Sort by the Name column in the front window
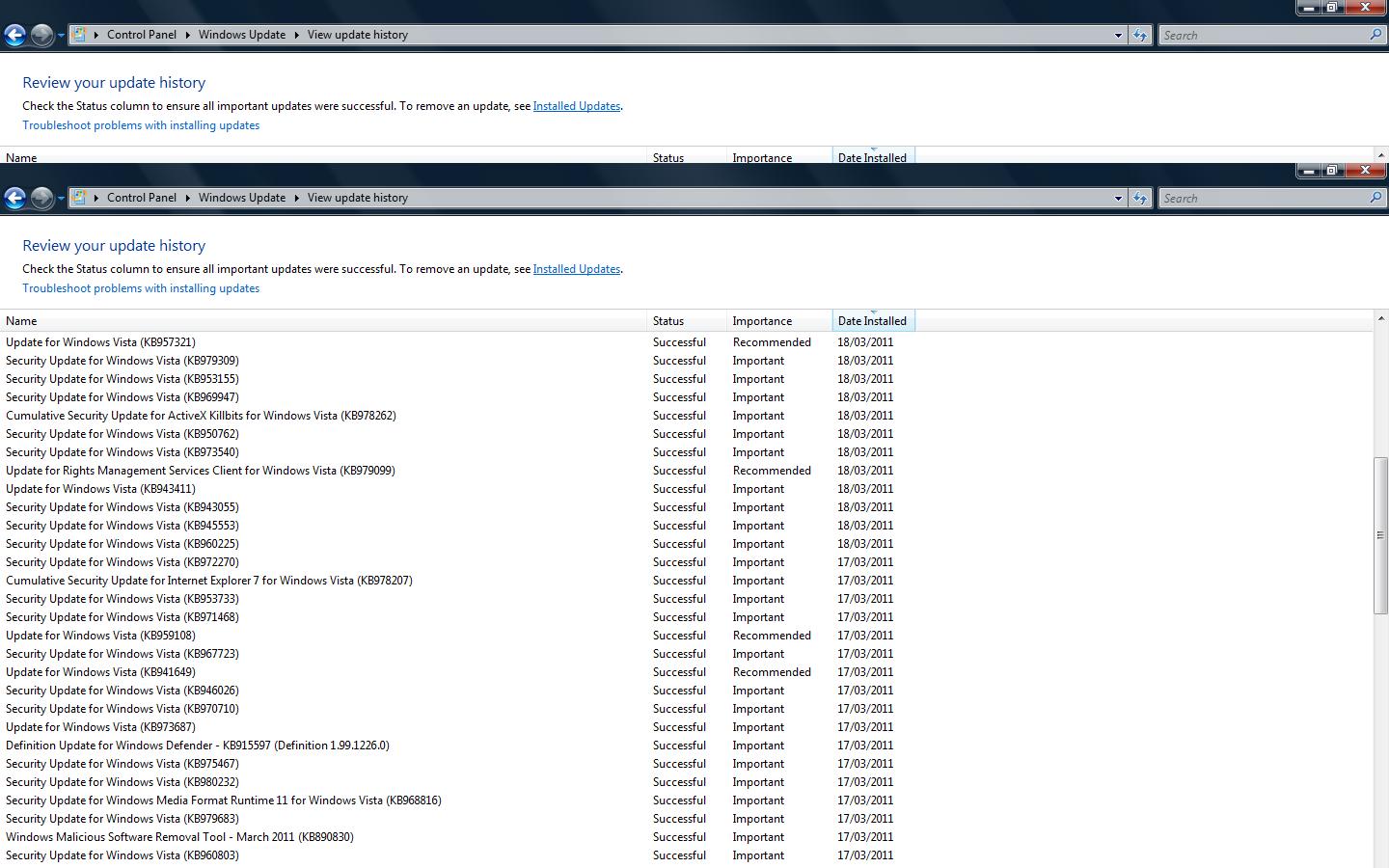Viewport: 1389px width, 868px height. (x=323, y=321)
